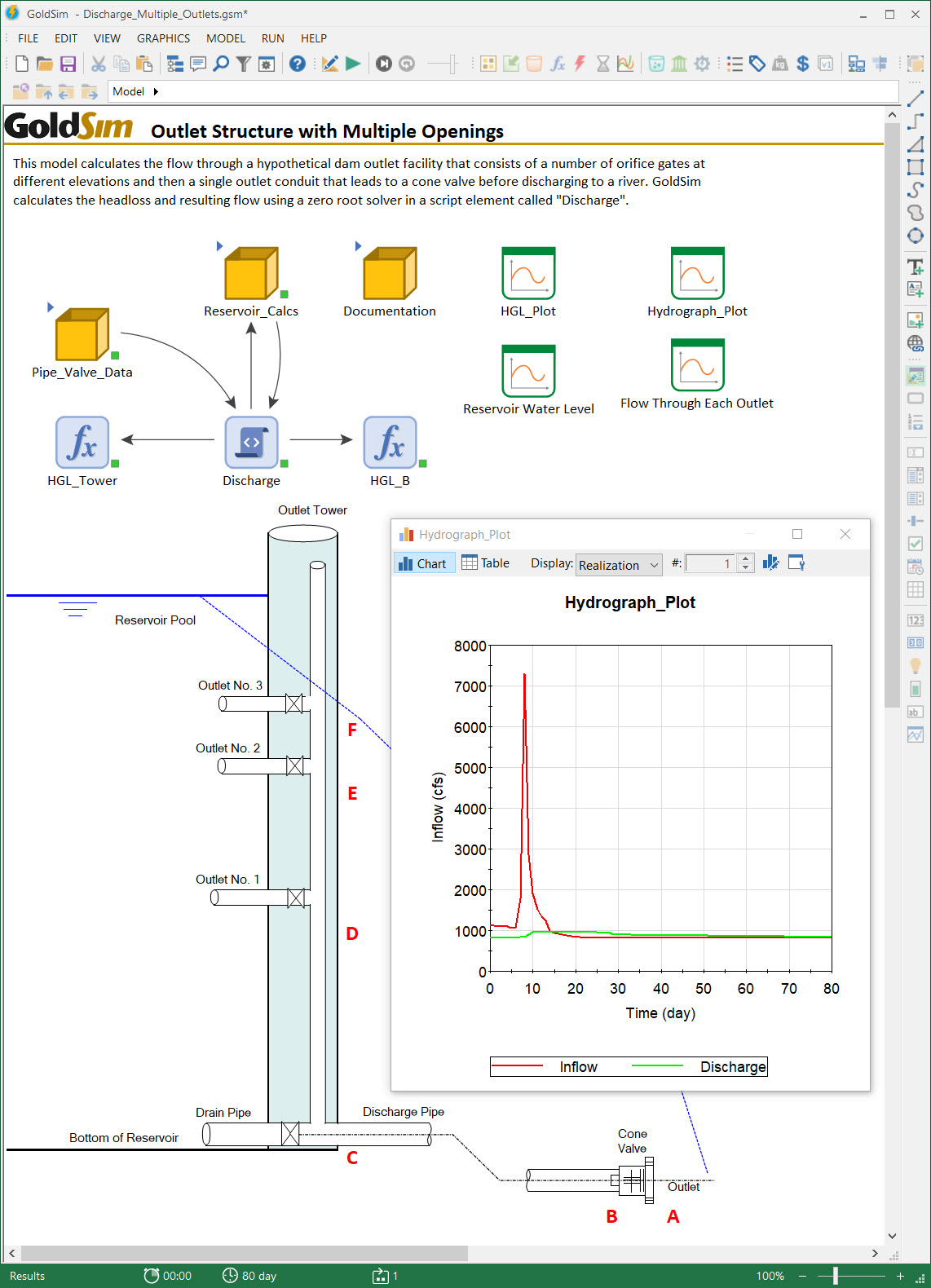The height and width of the screenshot is (1288, 931).
Task: Click the realization number field
Action: [x=711, y=563]
